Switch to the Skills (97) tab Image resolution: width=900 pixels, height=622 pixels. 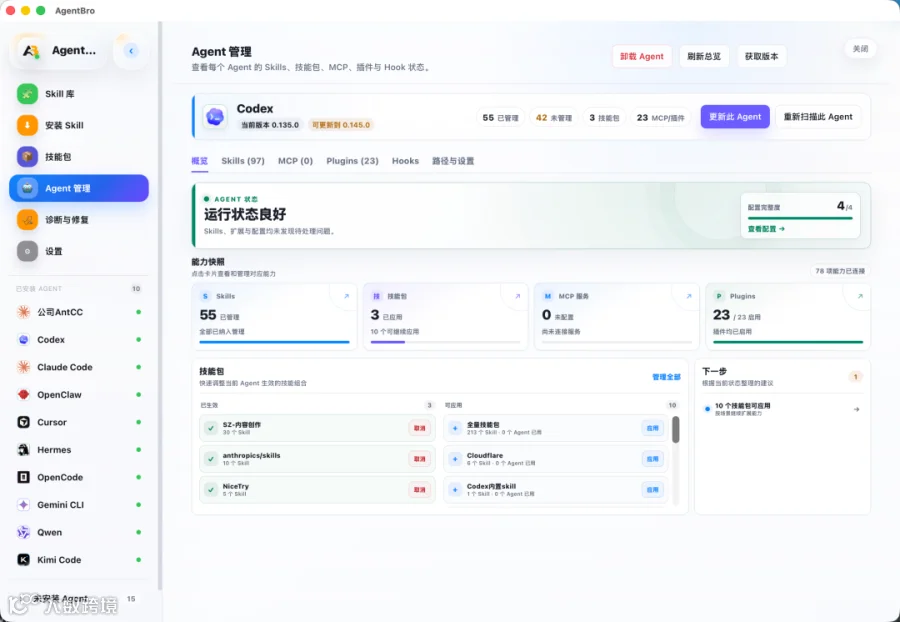(x=243, y=161)
